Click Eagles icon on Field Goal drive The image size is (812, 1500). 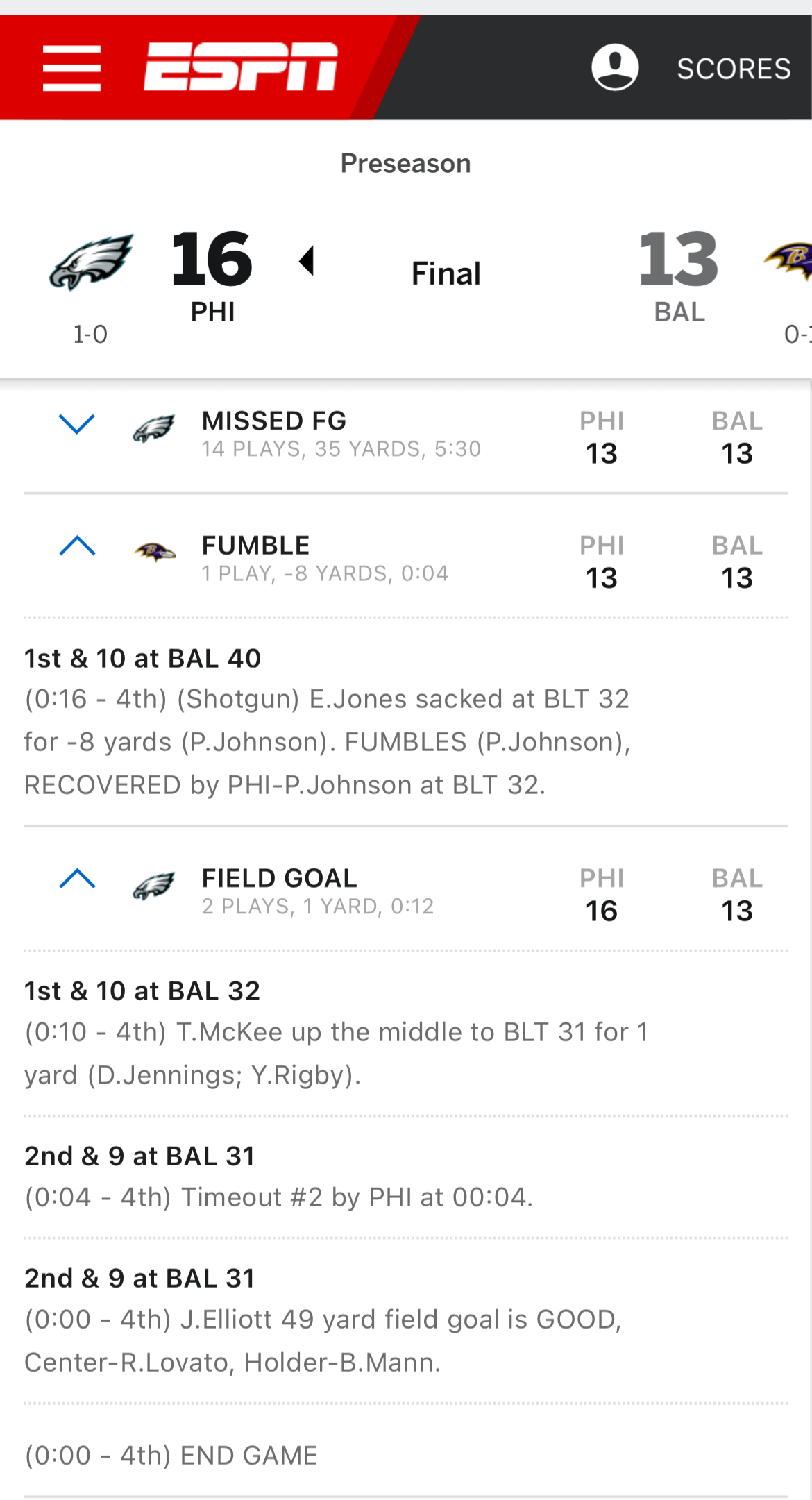[x=154, y=886]
